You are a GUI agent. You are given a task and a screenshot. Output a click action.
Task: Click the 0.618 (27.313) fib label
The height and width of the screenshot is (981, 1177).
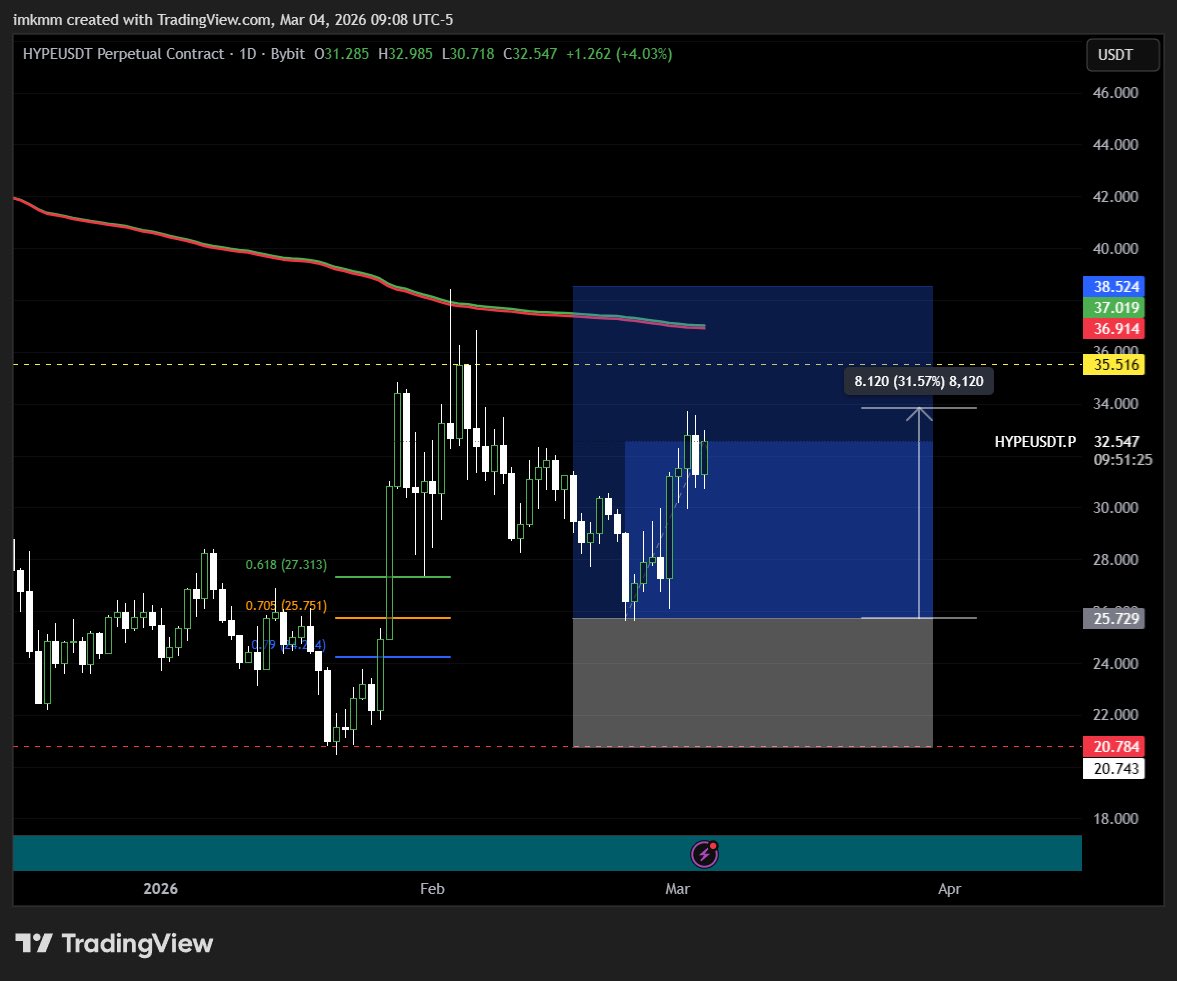pyautogui.click(x=286, y=564)
